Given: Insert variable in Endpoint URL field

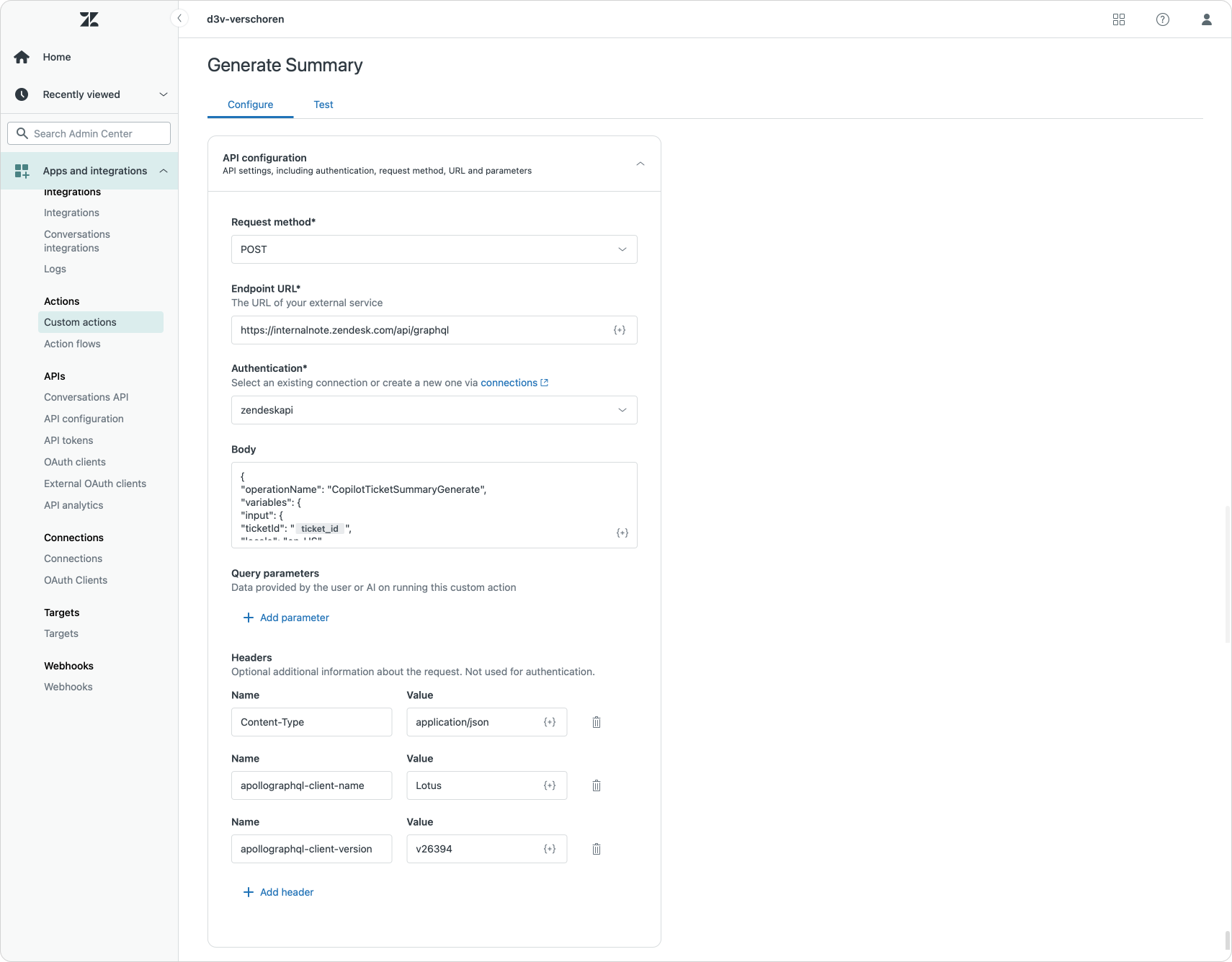Looking at the screenshot, I should click(x=619, y=330).
